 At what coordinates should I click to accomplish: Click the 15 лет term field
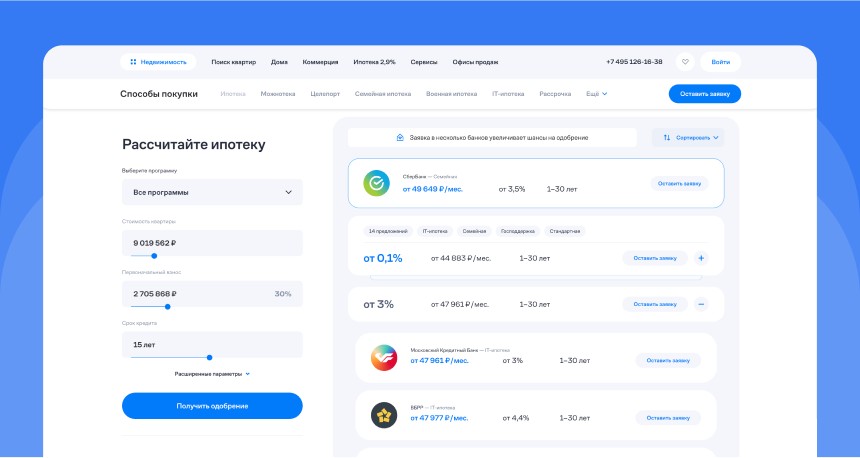pyautogui.click(x=212, y=345)
